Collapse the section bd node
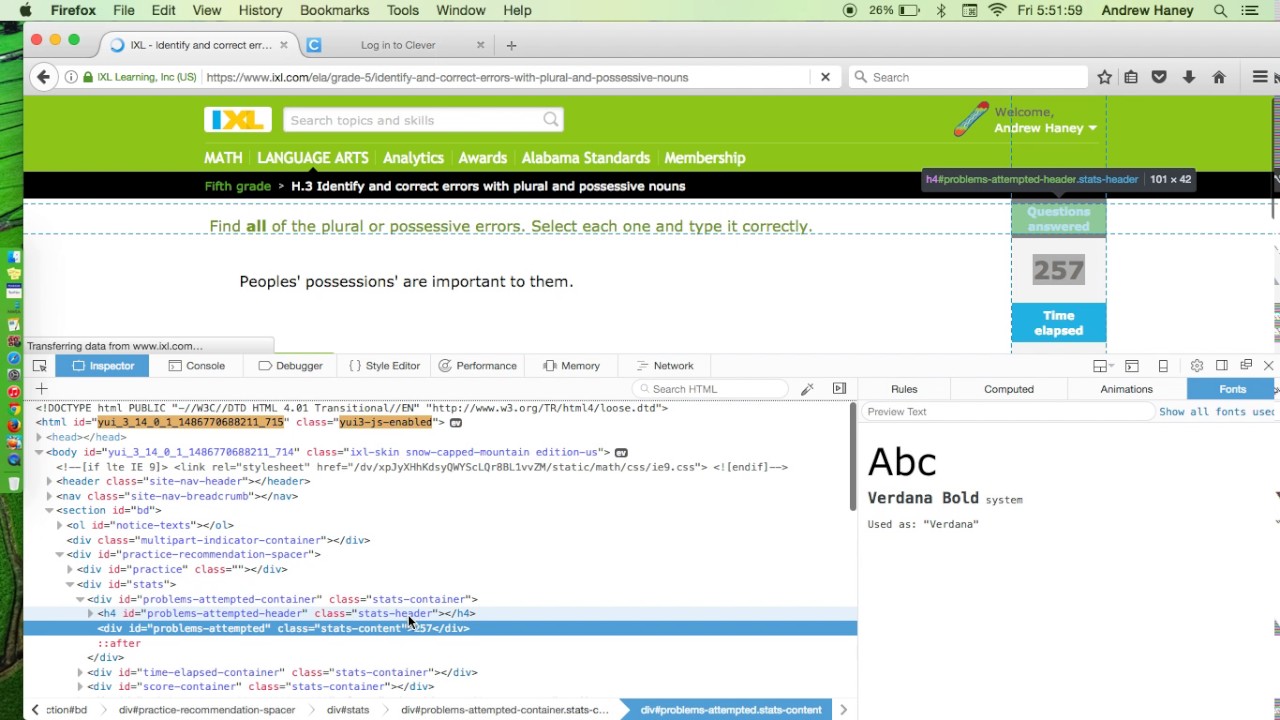The image size is (1280, 720). coord(49,511)
